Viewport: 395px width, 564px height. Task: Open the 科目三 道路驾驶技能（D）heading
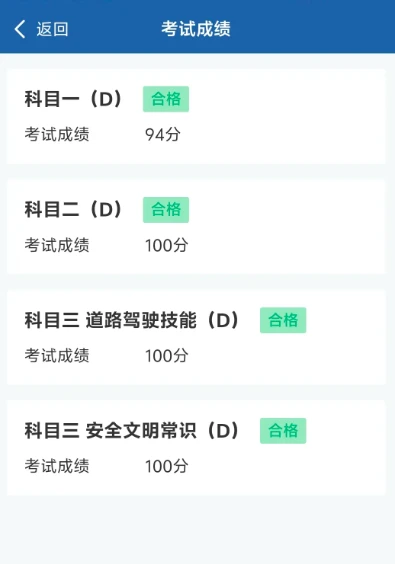coord(132,320)
